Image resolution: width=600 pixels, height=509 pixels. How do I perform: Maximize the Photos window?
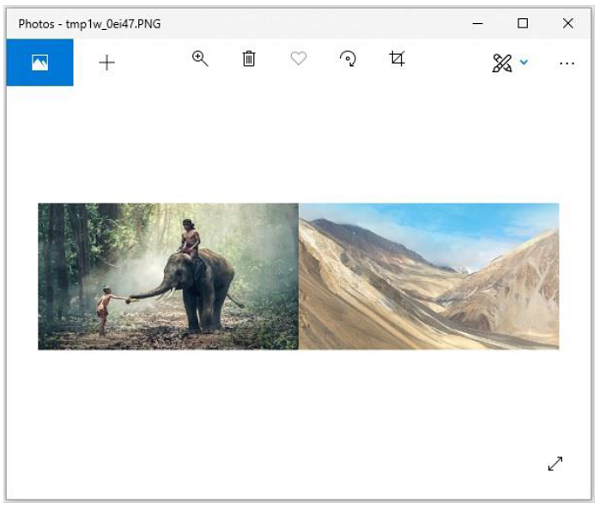(x=522, y=23)
